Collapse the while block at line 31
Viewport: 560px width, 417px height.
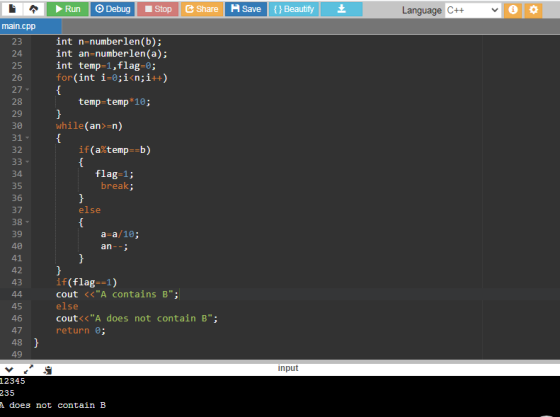28,138
